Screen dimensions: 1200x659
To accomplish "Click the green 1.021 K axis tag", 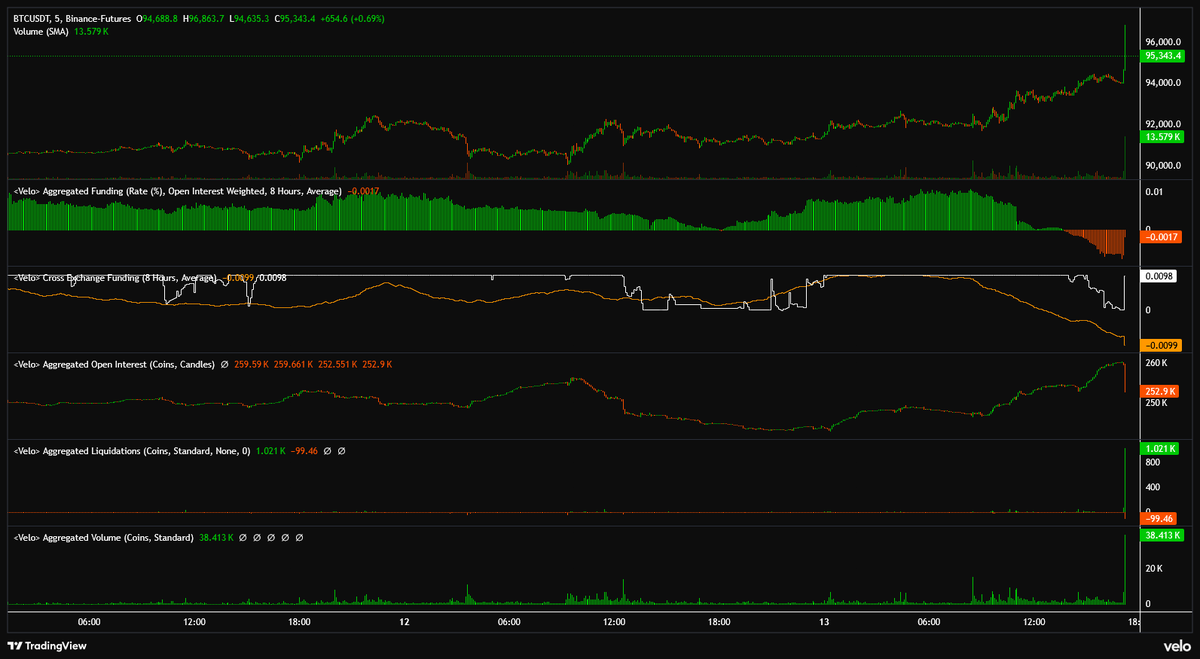I will point(1159,449).
